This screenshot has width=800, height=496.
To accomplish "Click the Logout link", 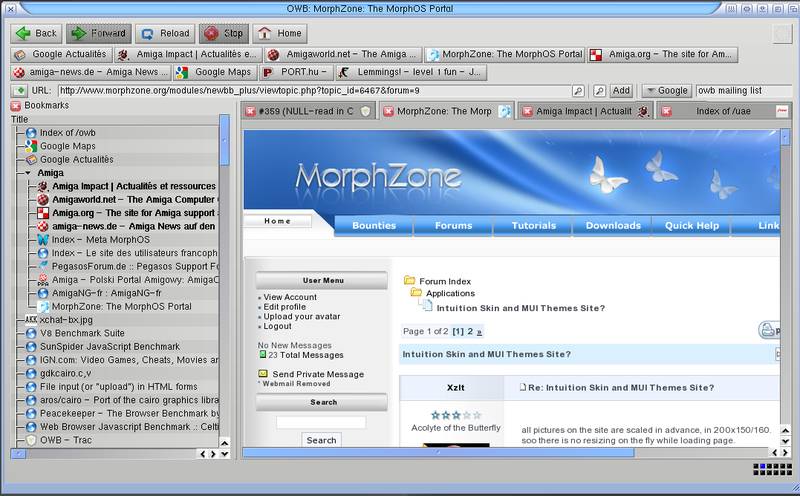I will tap(278, 326).
